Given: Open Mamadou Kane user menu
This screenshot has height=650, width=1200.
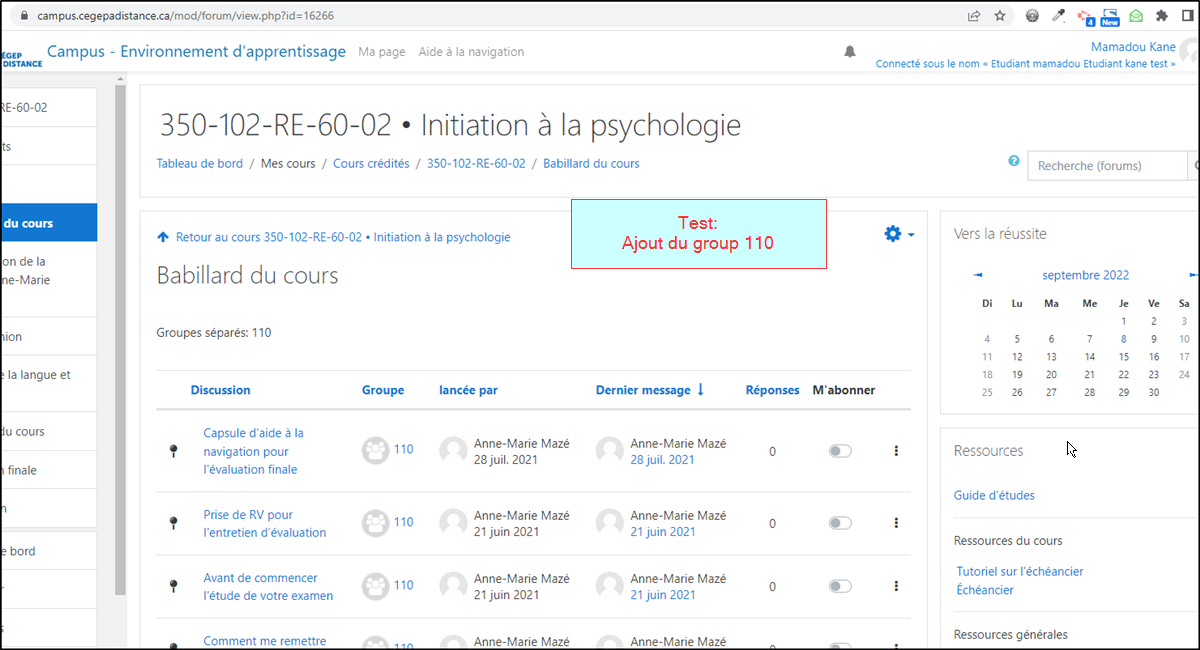Looking at the screenshot, I should (x=1134, y=47).
